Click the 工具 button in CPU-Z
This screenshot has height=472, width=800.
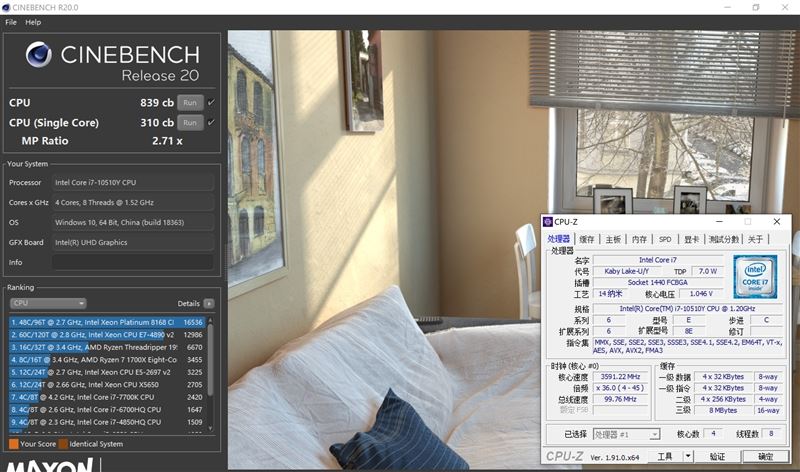(x=665, y=457)
